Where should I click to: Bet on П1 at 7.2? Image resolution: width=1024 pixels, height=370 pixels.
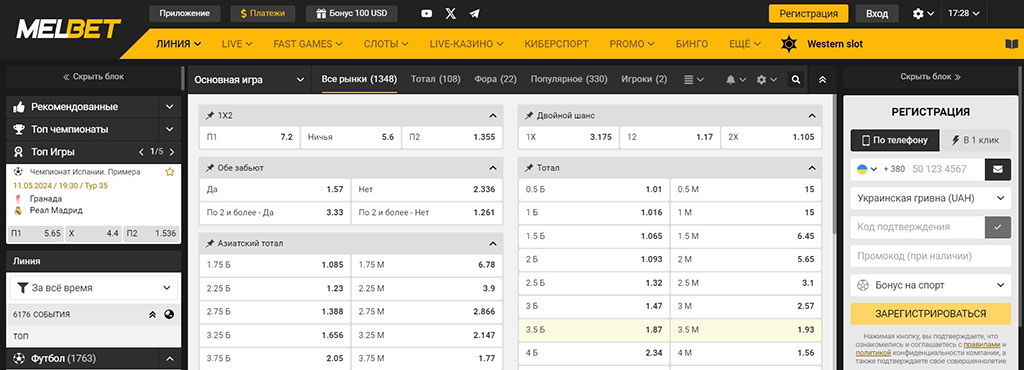(x=249, y=137)
